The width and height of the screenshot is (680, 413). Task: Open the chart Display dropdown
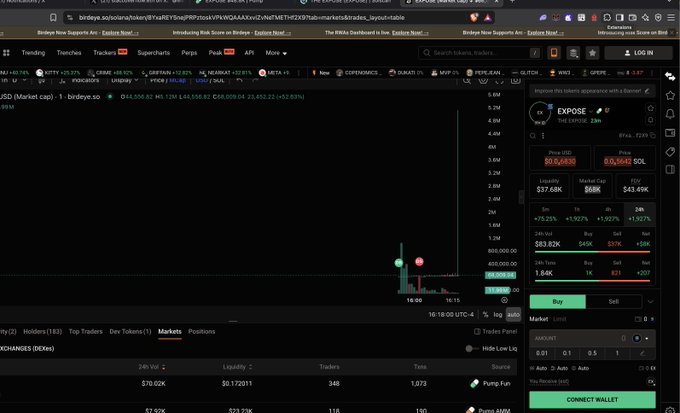[x=124, y=81]
